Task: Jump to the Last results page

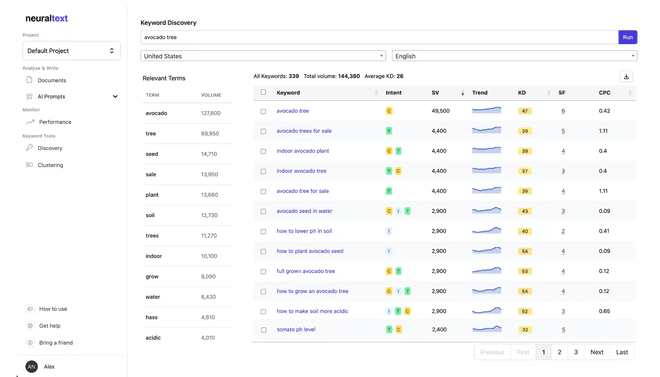Action: (x=622, y=352)
